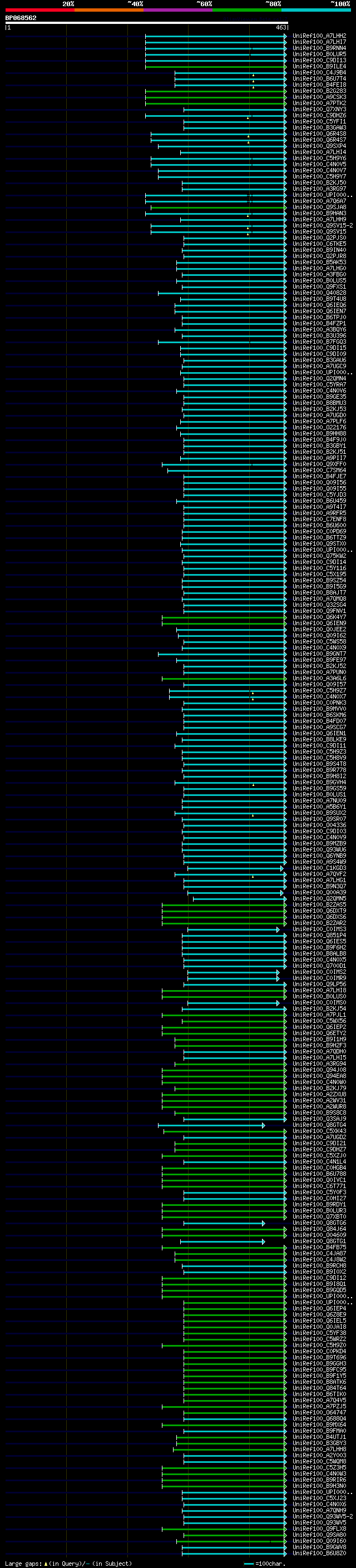Image resolution: width=356 pixels, height=1568 pixels.
Task: Click the UniRef100_Q9SXP4 label
Action: pos(319,146)
